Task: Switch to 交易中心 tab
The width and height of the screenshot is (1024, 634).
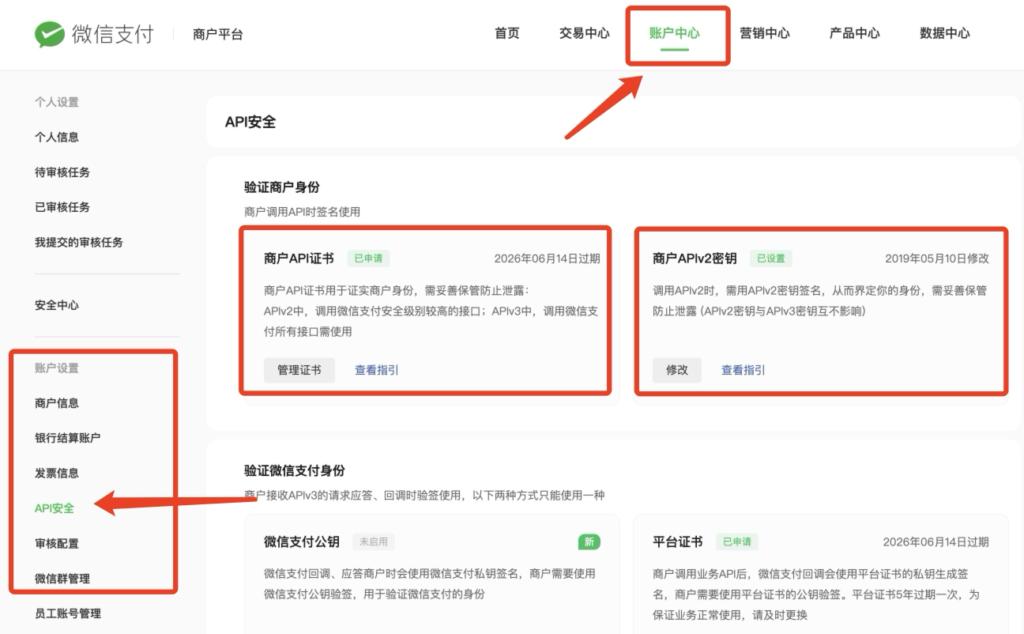Action: click(x=584, y=33)
